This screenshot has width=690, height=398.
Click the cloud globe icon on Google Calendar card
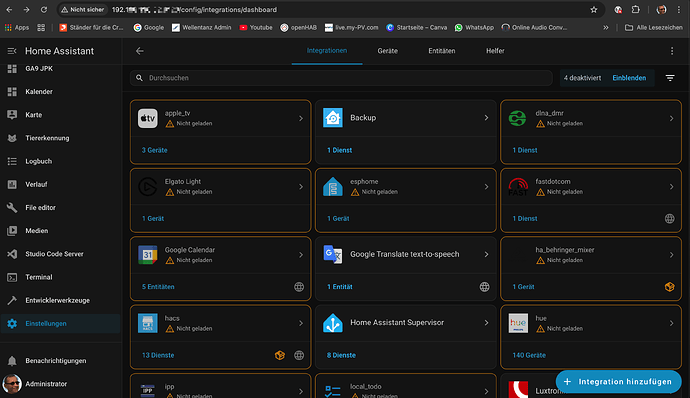(x=299, y=287)
